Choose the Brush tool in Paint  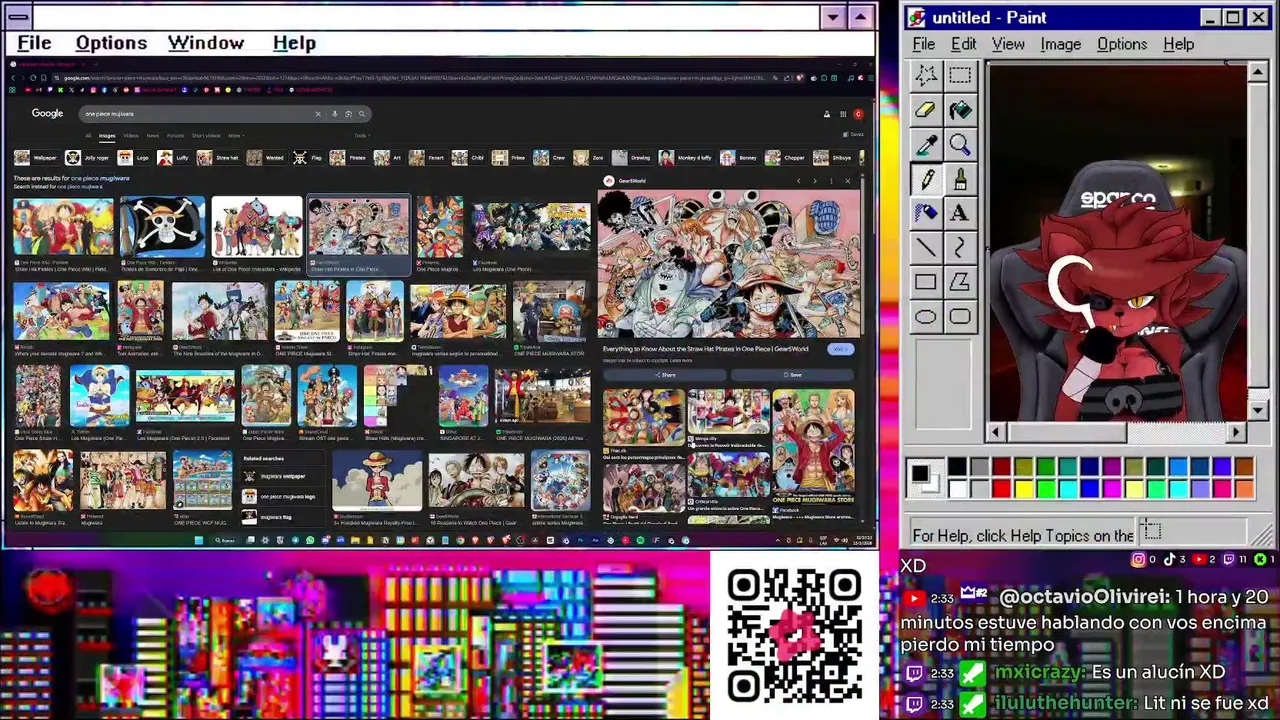960,180
